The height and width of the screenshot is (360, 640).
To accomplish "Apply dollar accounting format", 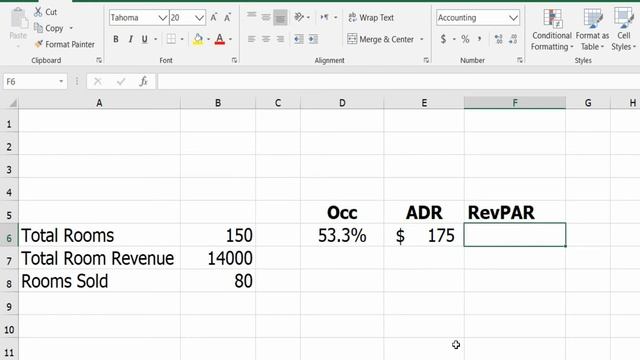I will coord(443,39).
